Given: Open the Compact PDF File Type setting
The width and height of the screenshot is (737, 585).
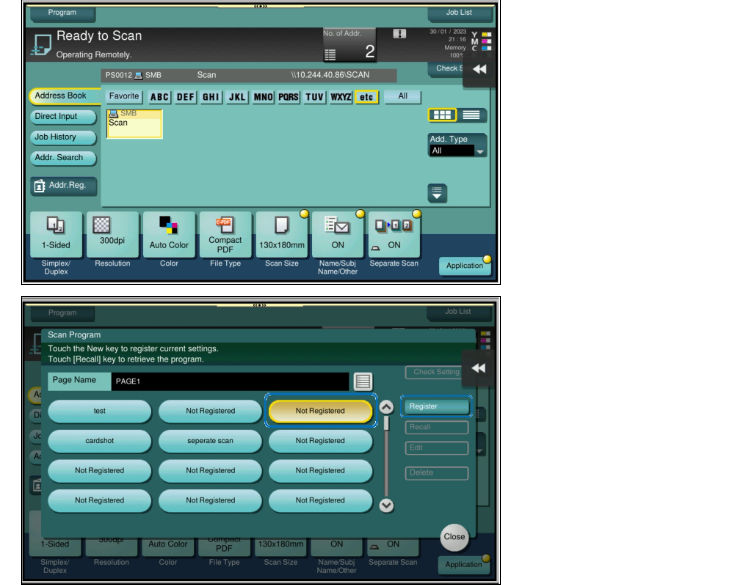Looking at the screenshot, I should click(x=225, y=234).
